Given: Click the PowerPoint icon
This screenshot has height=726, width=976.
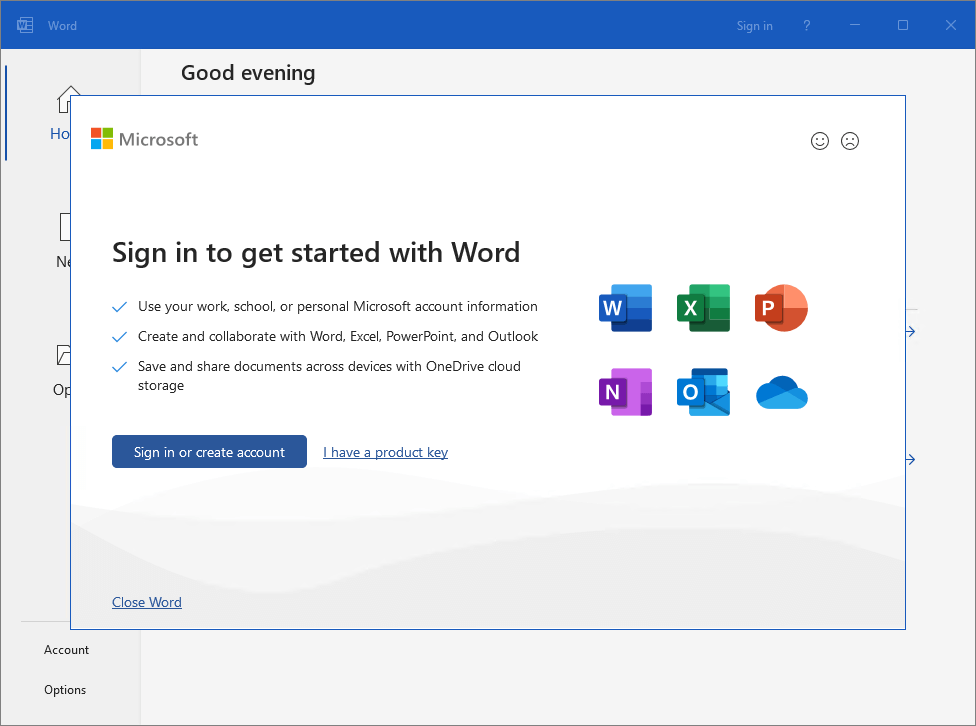Looking at the screenshot, I should click(780, 308).
